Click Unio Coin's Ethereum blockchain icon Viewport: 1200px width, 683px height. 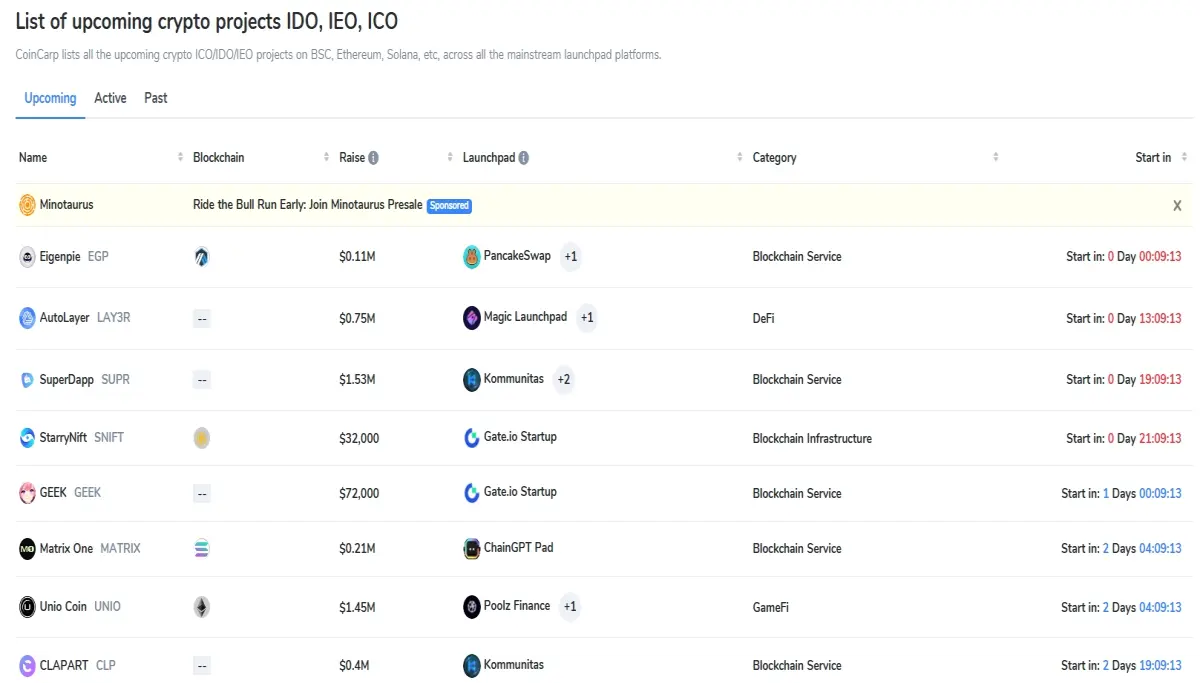202,607
